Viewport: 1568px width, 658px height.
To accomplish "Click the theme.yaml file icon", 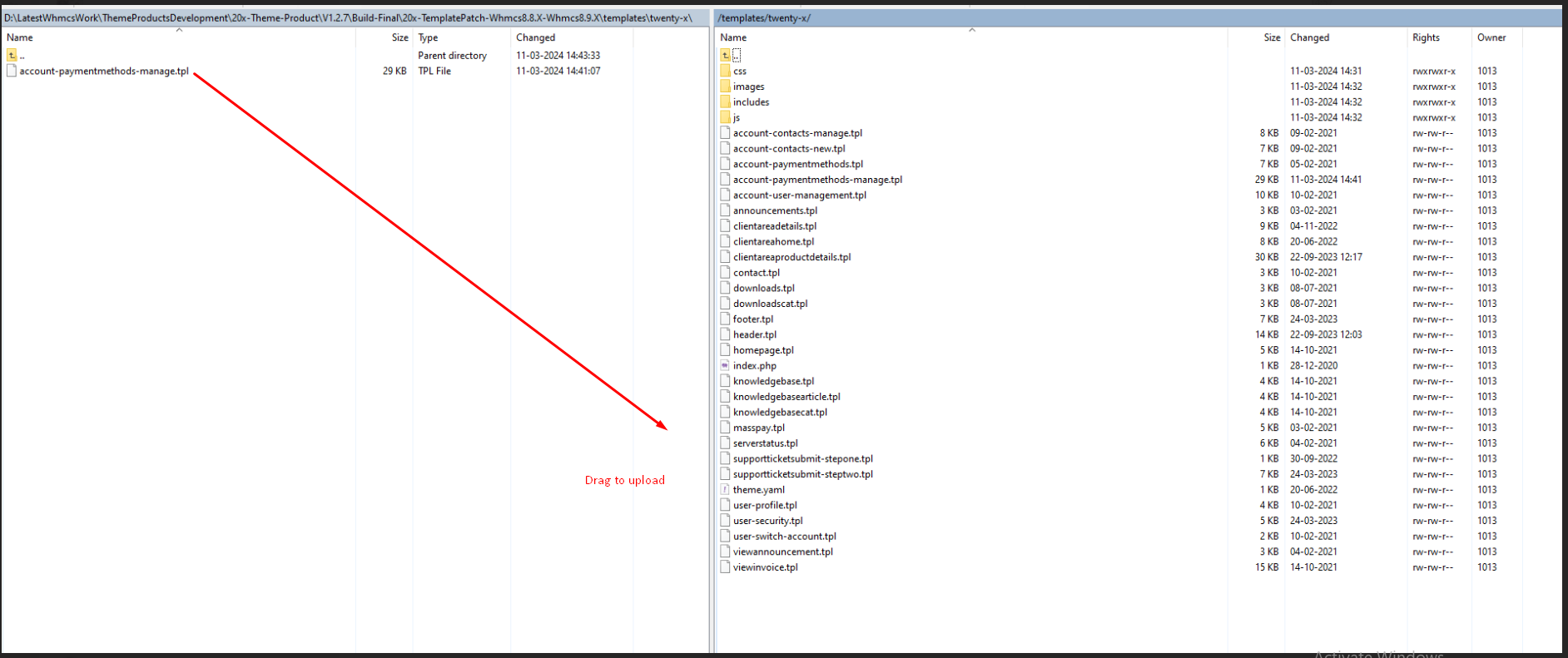I will tap(725, 490).
